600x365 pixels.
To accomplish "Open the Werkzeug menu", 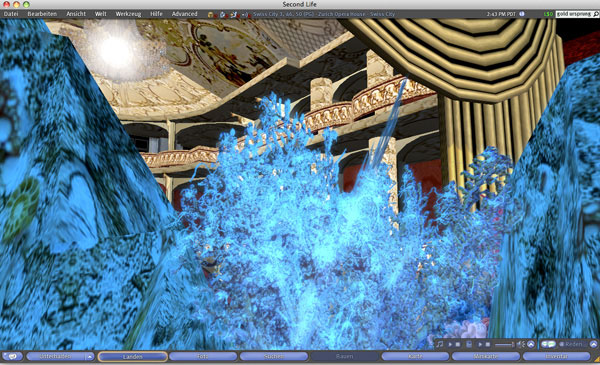I will coord(128,14).
